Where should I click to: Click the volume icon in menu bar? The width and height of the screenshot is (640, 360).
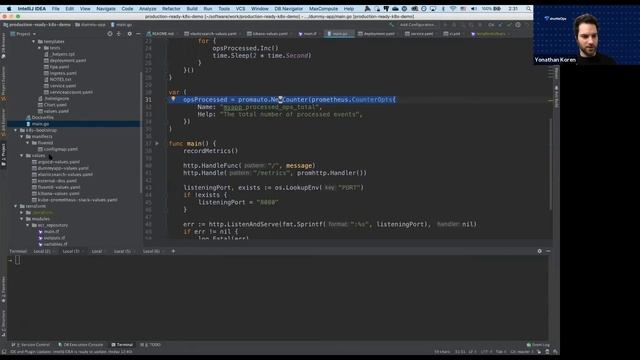(x=473, y=9)
